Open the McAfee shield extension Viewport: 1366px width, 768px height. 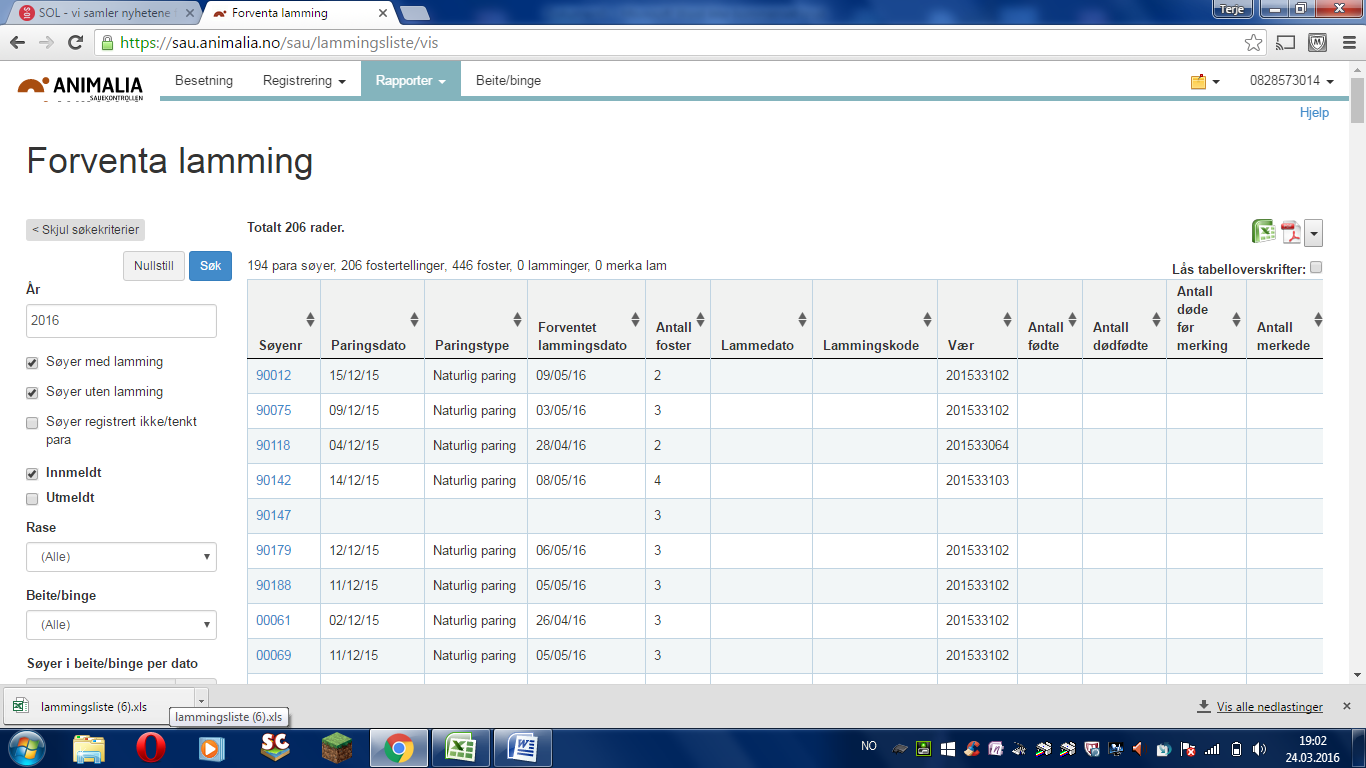point(1317,43)
